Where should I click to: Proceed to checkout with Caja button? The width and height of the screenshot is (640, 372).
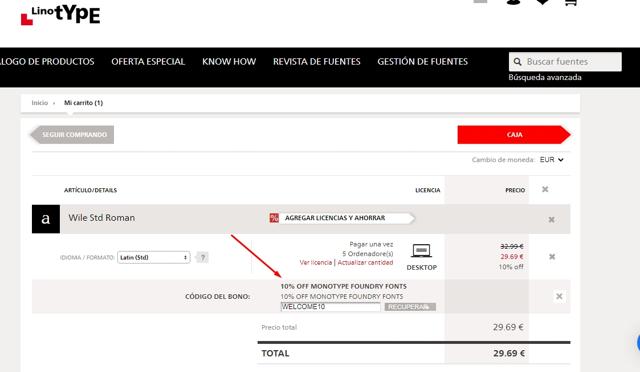tap(514, 135)
